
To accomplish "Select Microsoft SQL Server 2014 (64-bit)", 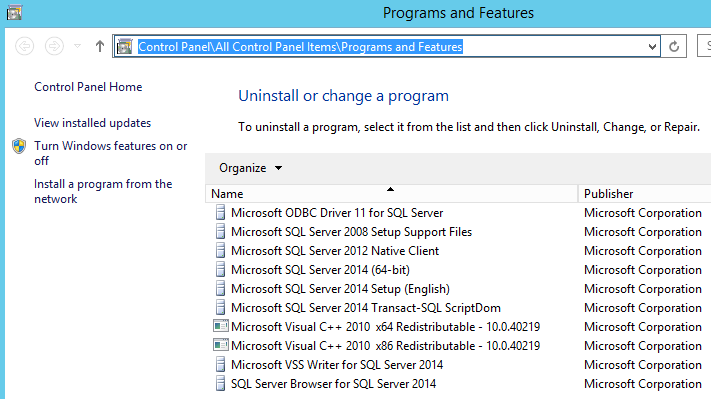I will [321, 270].
